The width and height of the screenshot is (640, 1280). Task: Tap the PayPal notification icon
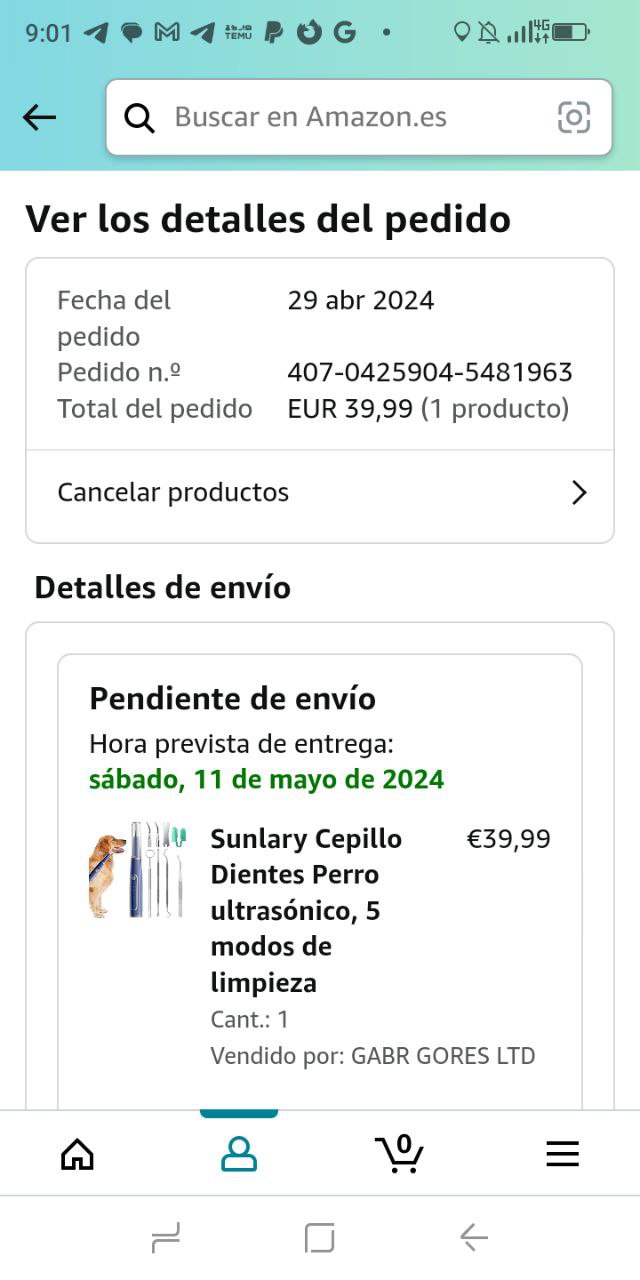click(273, 32)
